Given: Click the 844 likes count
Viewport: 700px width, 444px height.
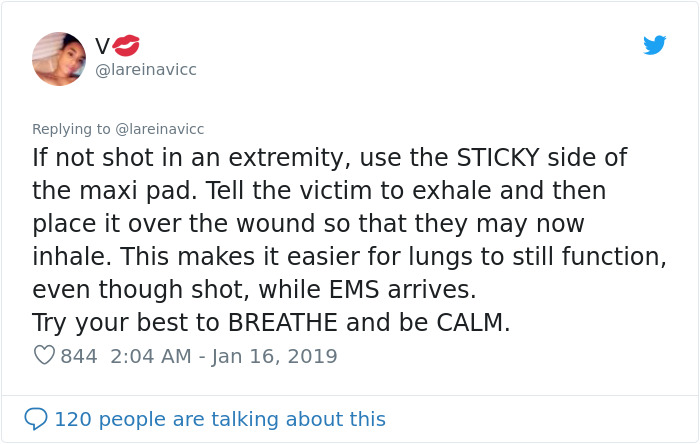Looking at the screenshot, I should (x=79, y=356).
